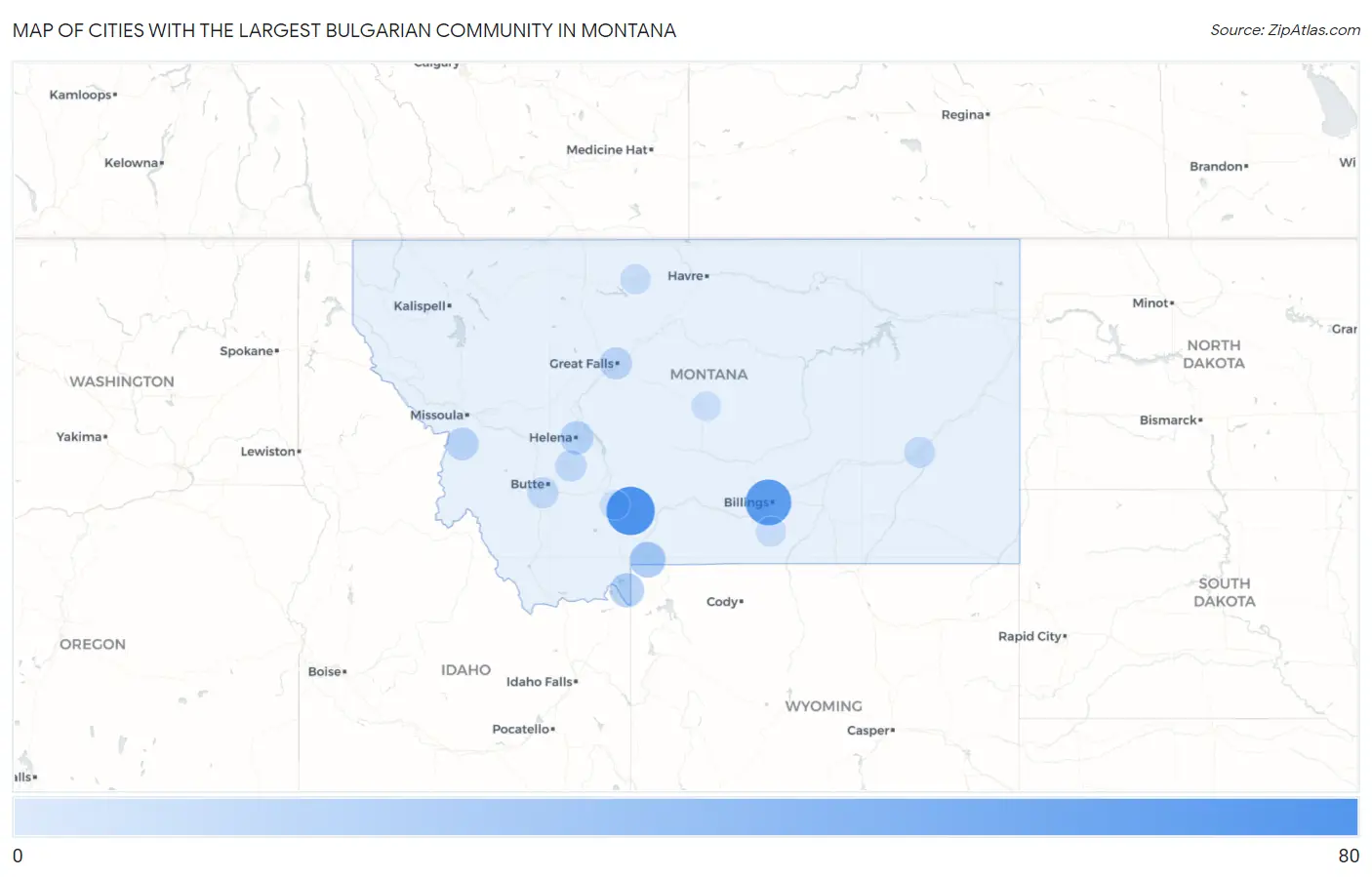Viewport: 1372px width, 877px height.
Task: Click the WYOMING state label
Action: pos(824,706)
